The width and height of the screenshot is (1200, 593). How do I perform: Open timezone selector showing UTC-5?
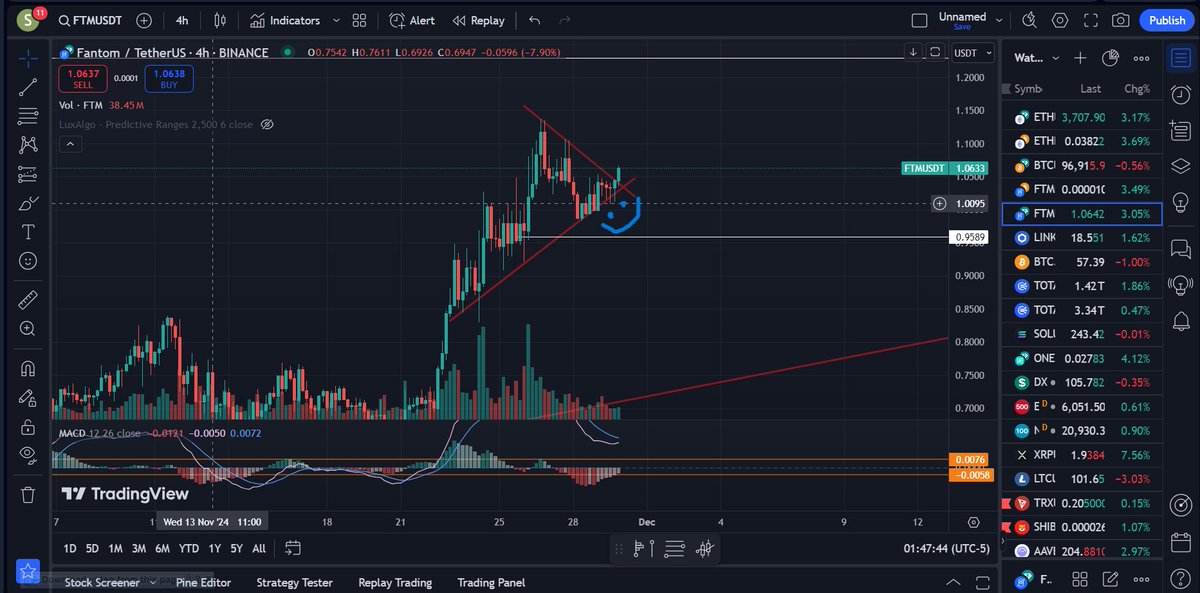[x=946, y=548]
